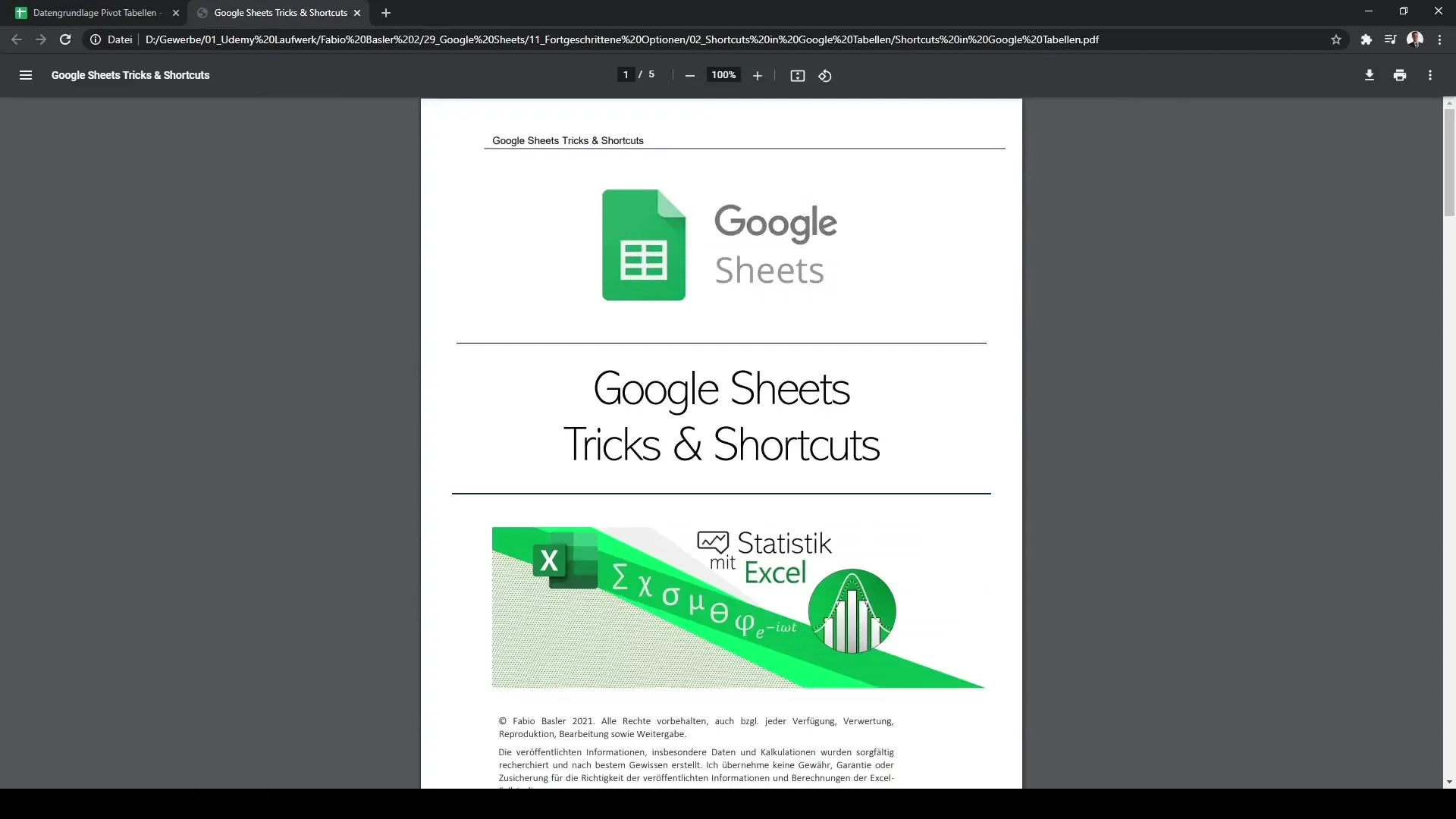Click the download icon to save PDF
Image resolution: width=1456 pixels, height=819 pixels.
[x=1369, y=75]
